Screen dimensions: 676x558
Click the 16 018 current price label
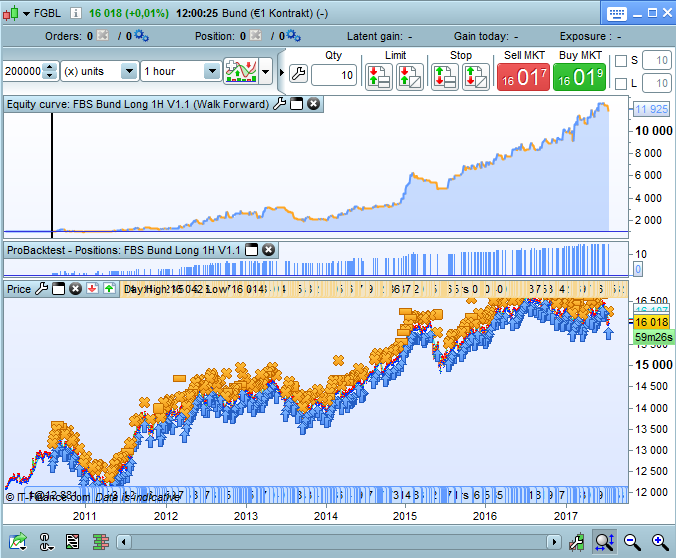[651, 322]
